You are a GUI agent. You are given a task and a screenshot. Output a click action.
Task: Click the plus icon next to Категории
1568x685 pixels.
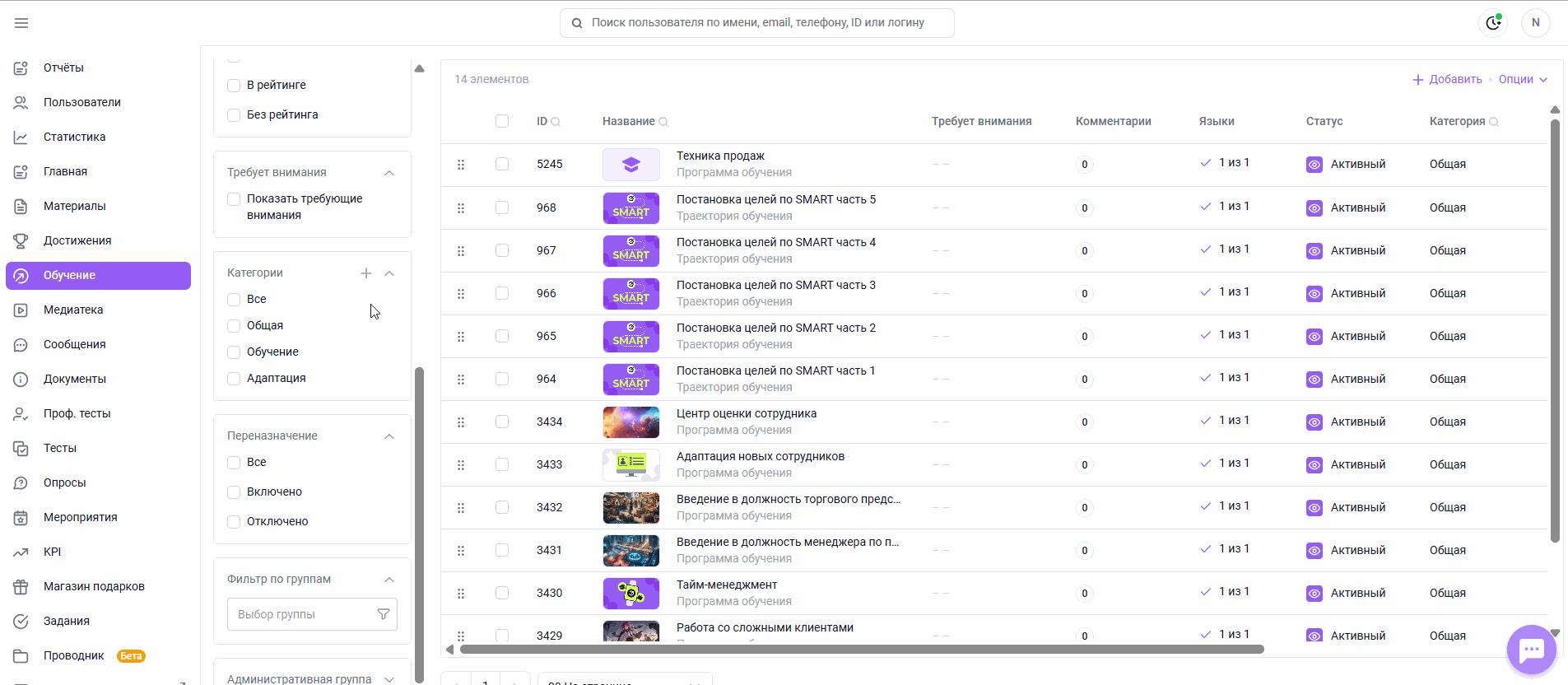366,273
